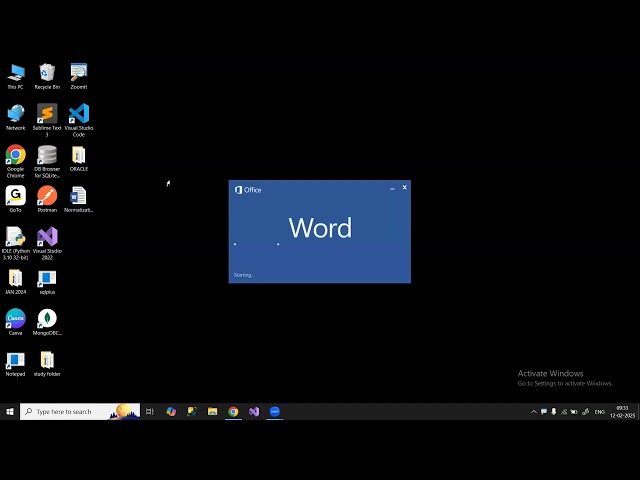The height and width of the screenshot is (480, 640).
Task: Click the taskbar search box
Action: tap(80, 411)
